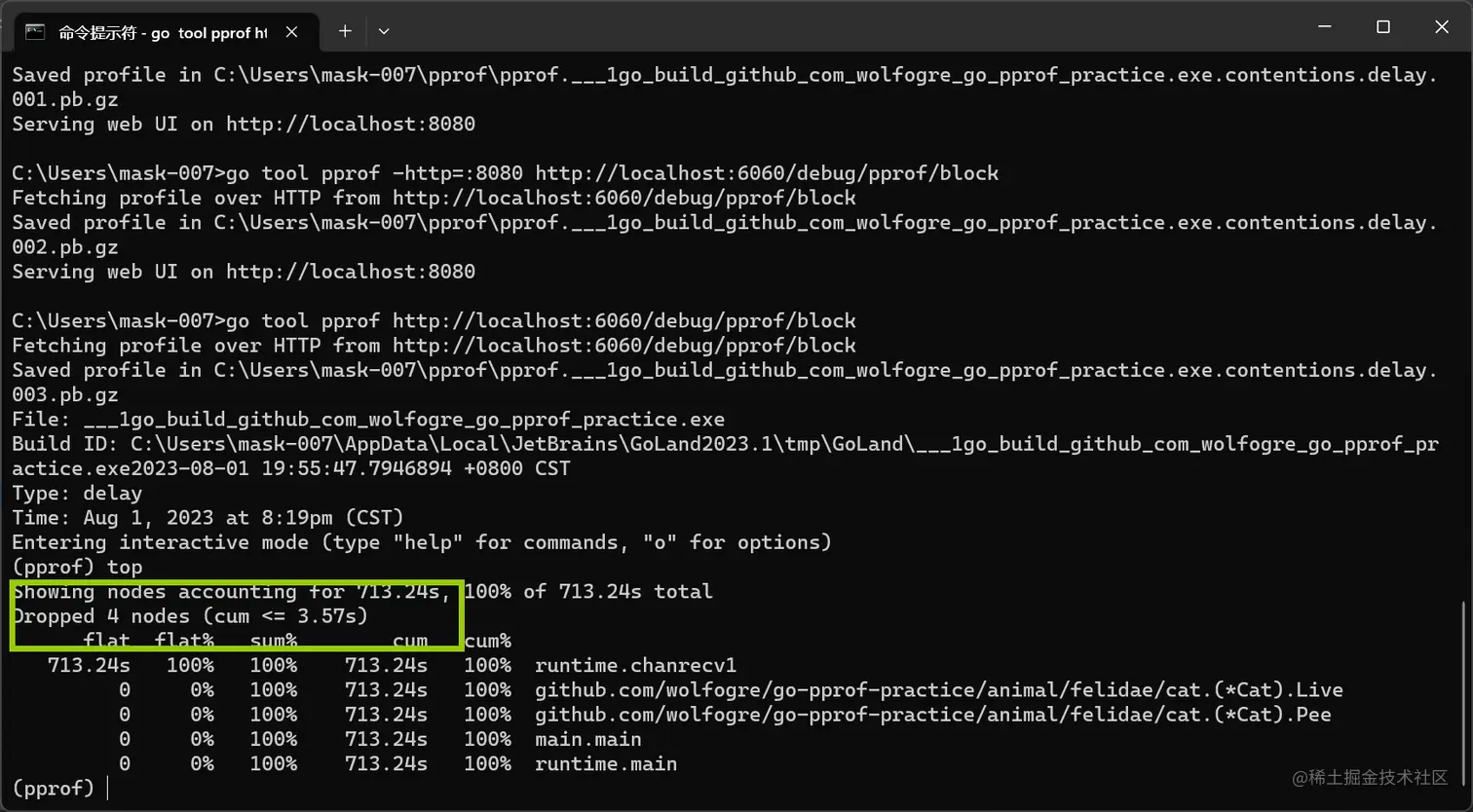The width and height of the screenshot is (1473, 812).
Task: Close the 命令提示符 tab
Action: [x=291, y=32]
